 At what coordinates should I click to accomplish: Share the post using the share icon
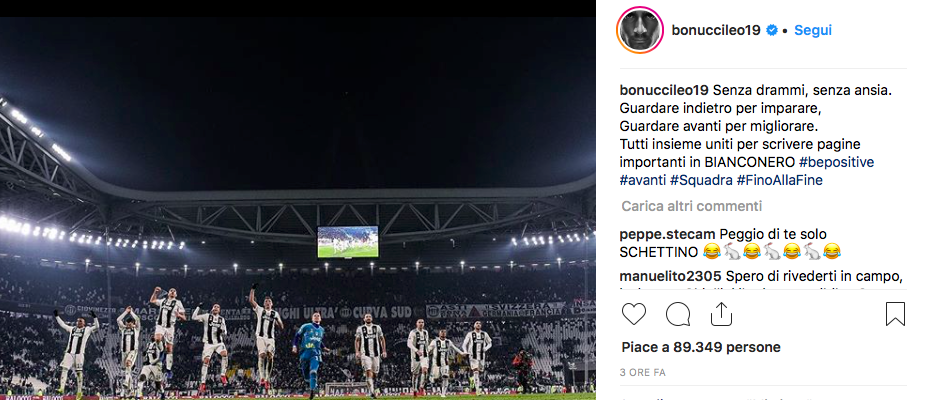click(721, 314)
